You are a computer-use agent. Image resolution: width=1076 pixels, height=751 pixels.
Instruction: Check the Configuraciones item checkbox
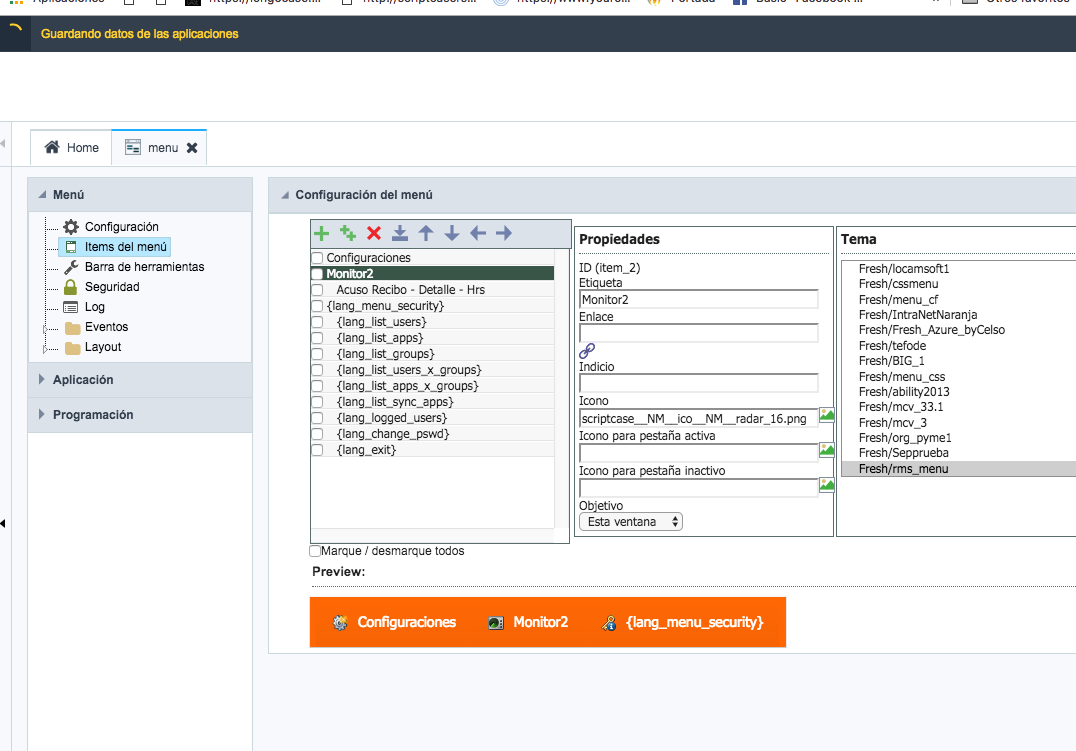pyautogui.click(x=317, y=258)
